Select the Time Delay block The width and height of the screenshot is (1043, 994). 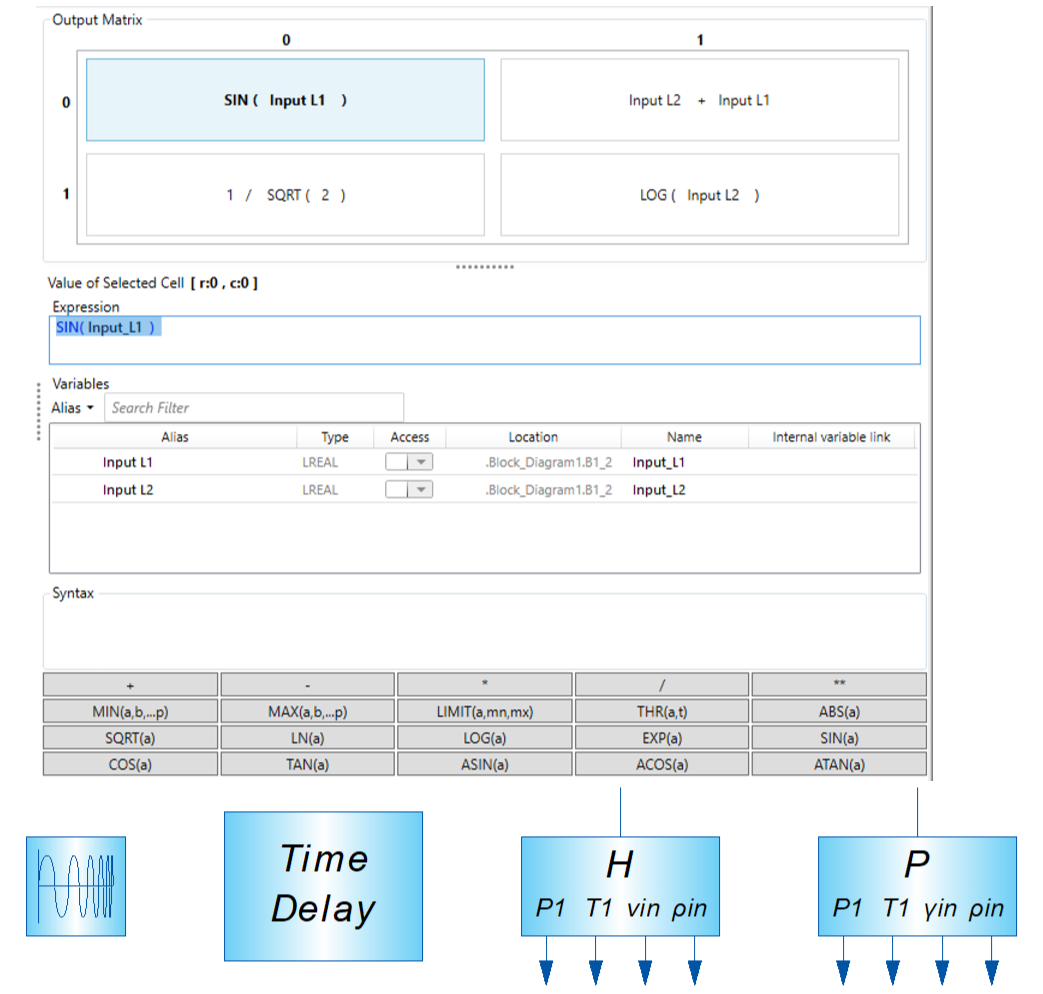[323, 885]
